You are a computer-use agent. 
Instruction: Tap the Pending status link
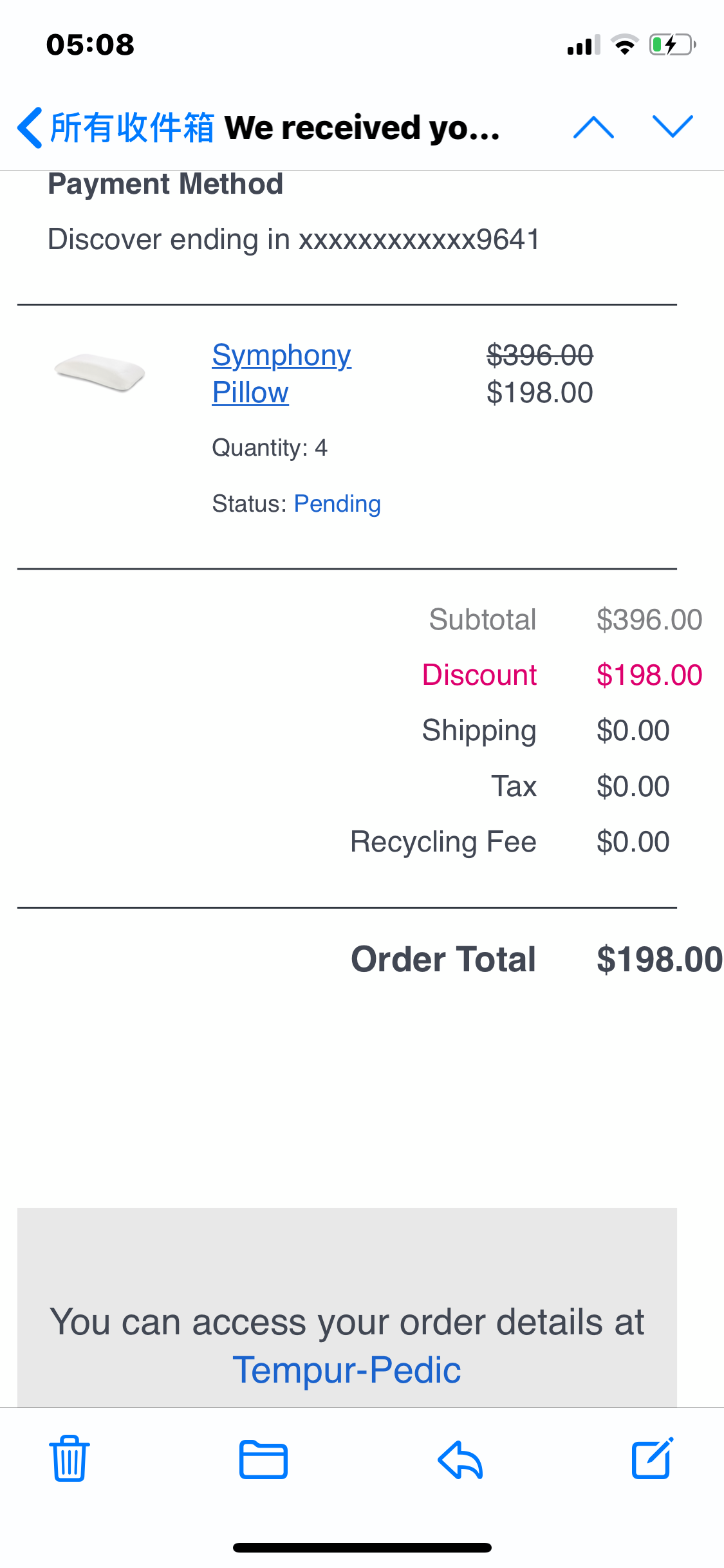337,503
